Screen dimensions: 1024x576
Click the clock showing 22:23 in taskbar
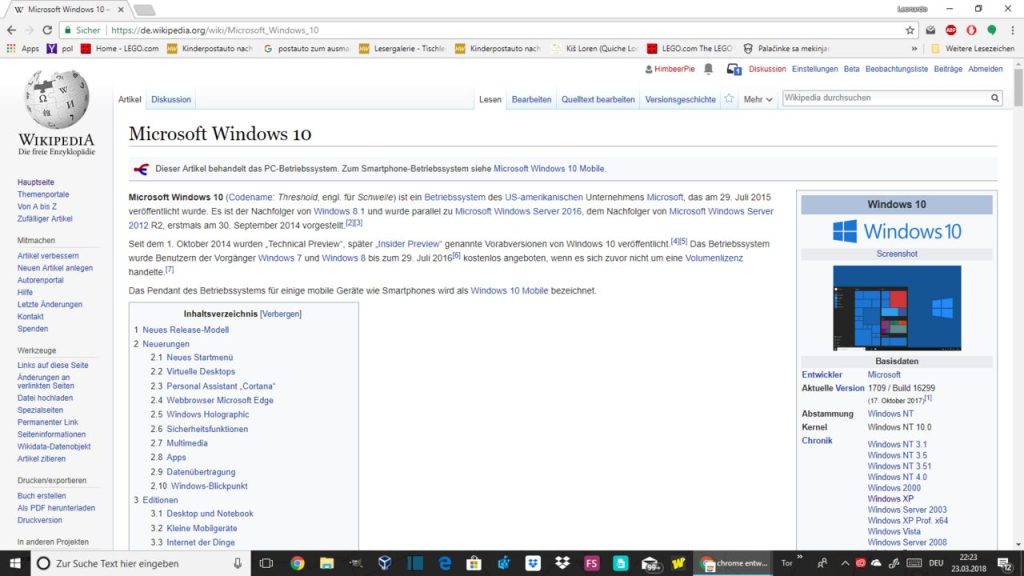968,563
